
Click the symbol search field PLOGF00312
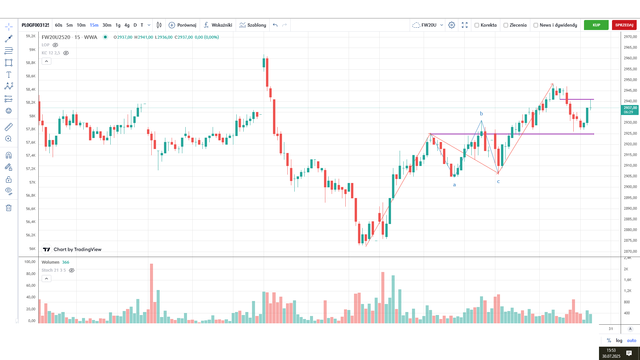click(35, 25)
